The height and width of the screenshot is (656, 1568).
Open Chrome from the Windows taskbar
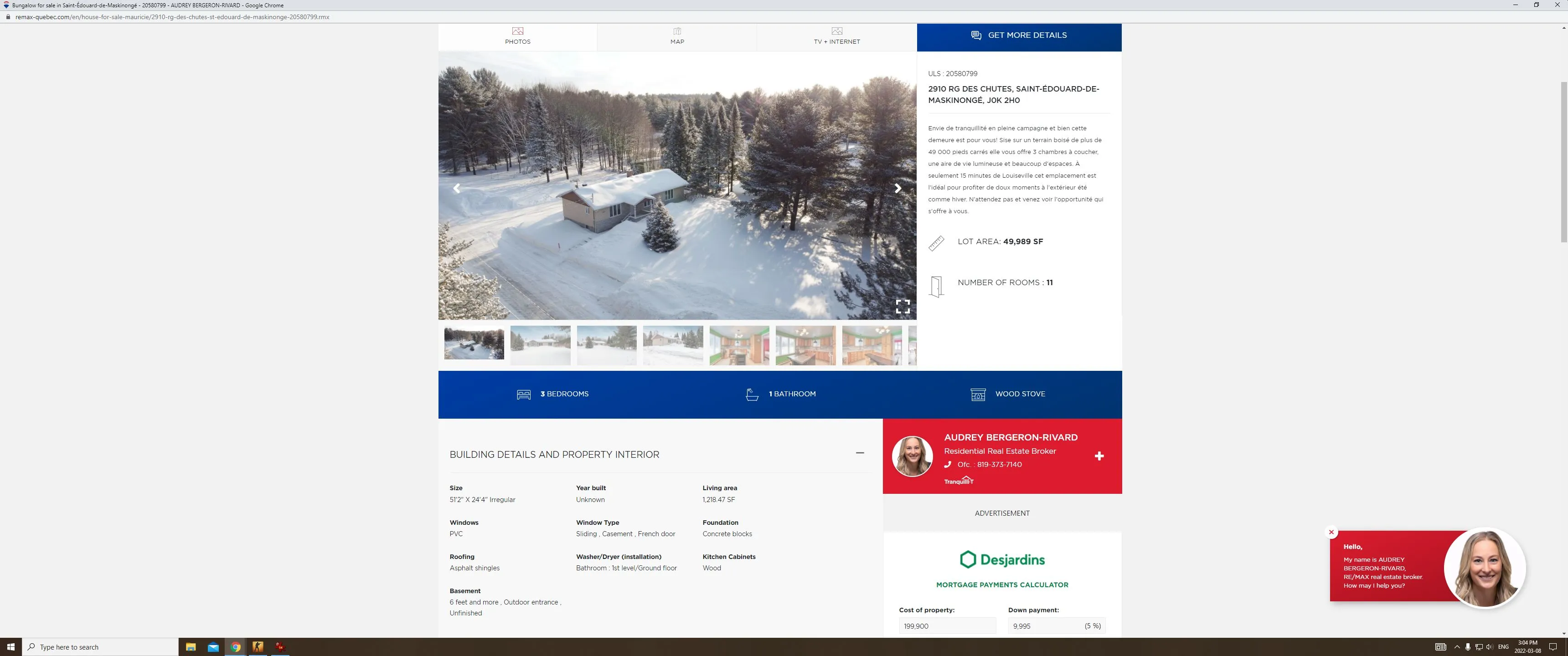(236, 647)
